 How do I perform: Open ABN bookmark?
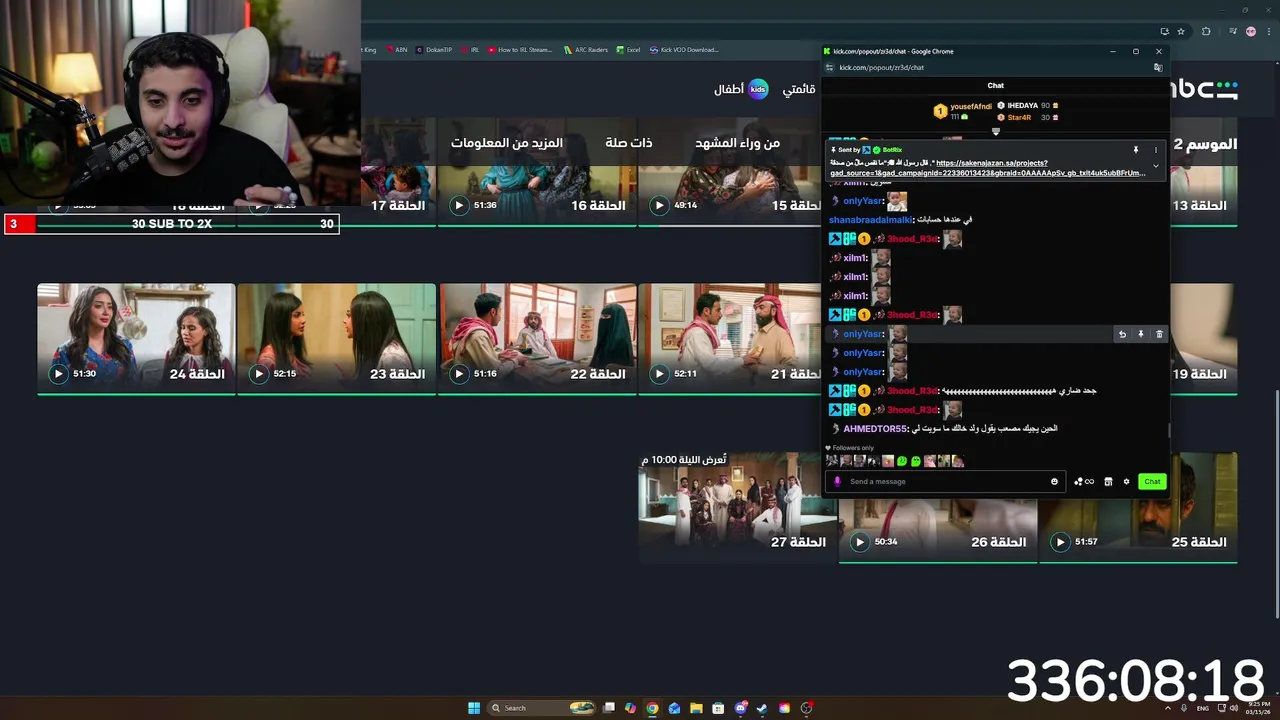396,49
